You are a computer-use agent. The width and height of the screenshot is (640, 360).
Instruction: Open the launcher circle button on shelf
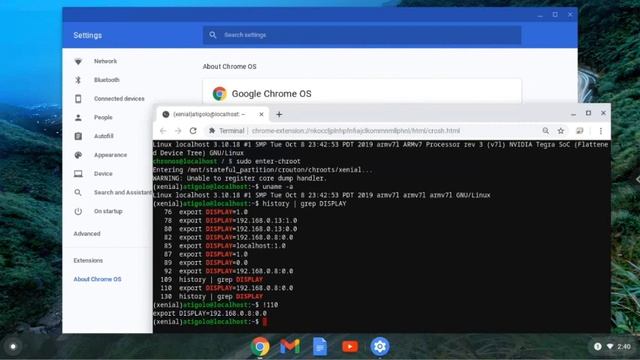click(13, 347)
